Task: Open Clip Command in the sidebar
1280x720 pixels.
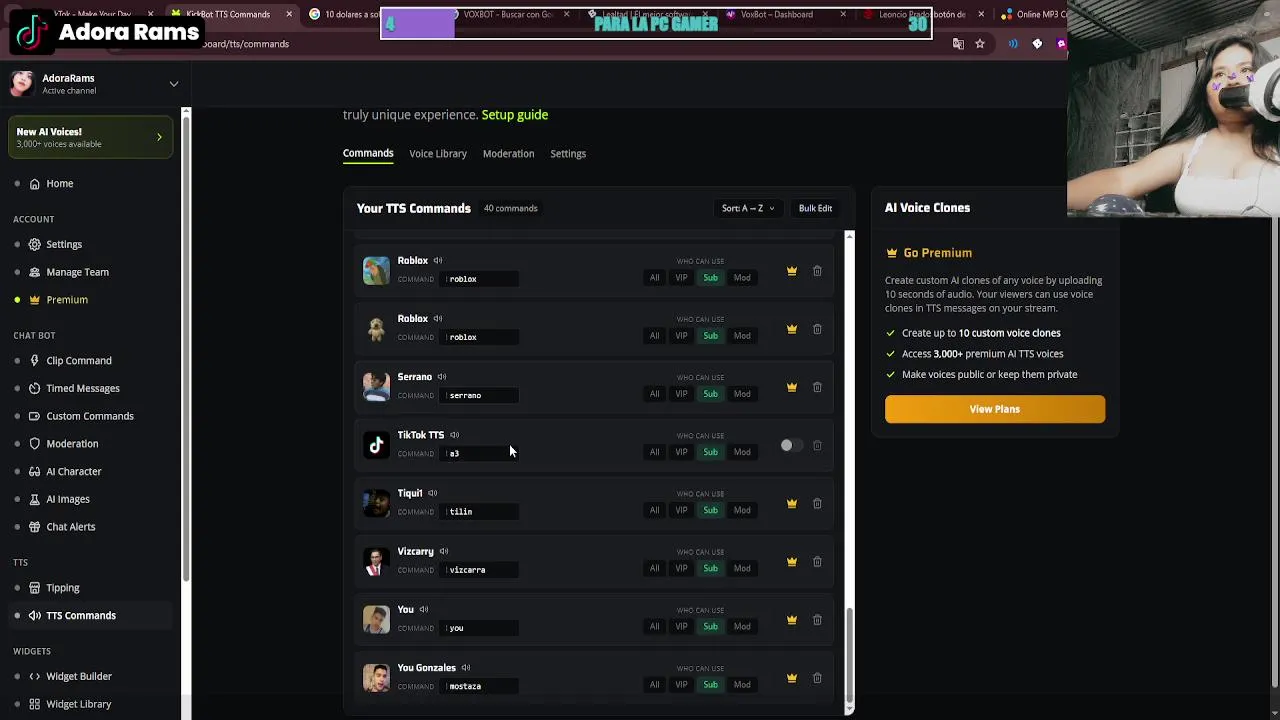Action: [79, 360]
